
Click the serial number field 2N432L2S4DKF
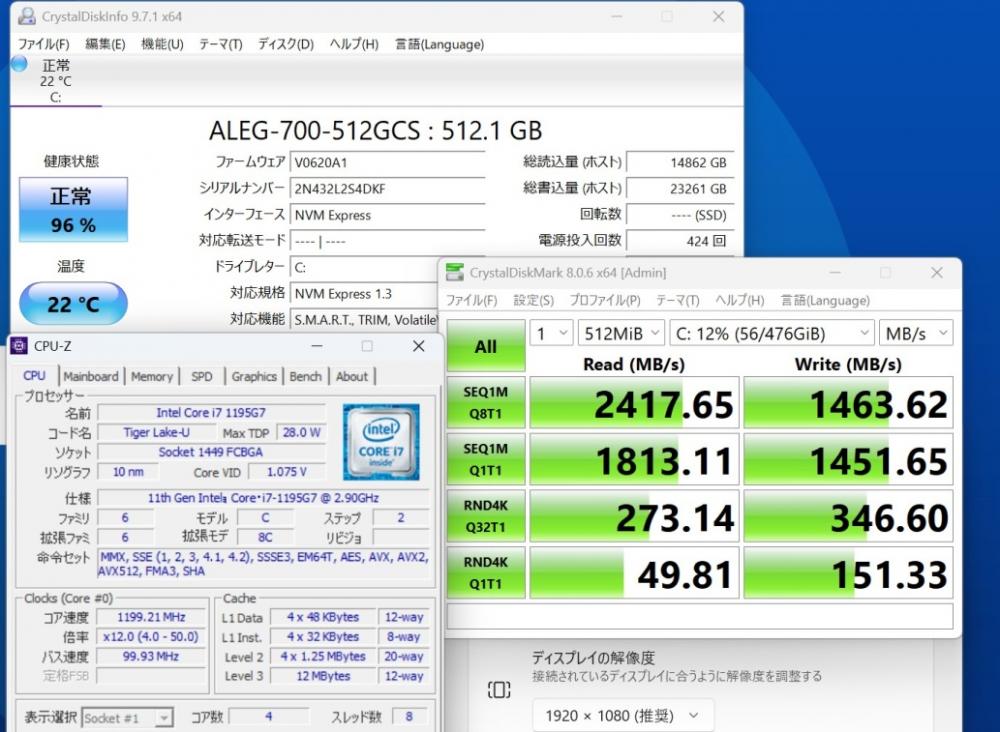[x=387, y=189]
